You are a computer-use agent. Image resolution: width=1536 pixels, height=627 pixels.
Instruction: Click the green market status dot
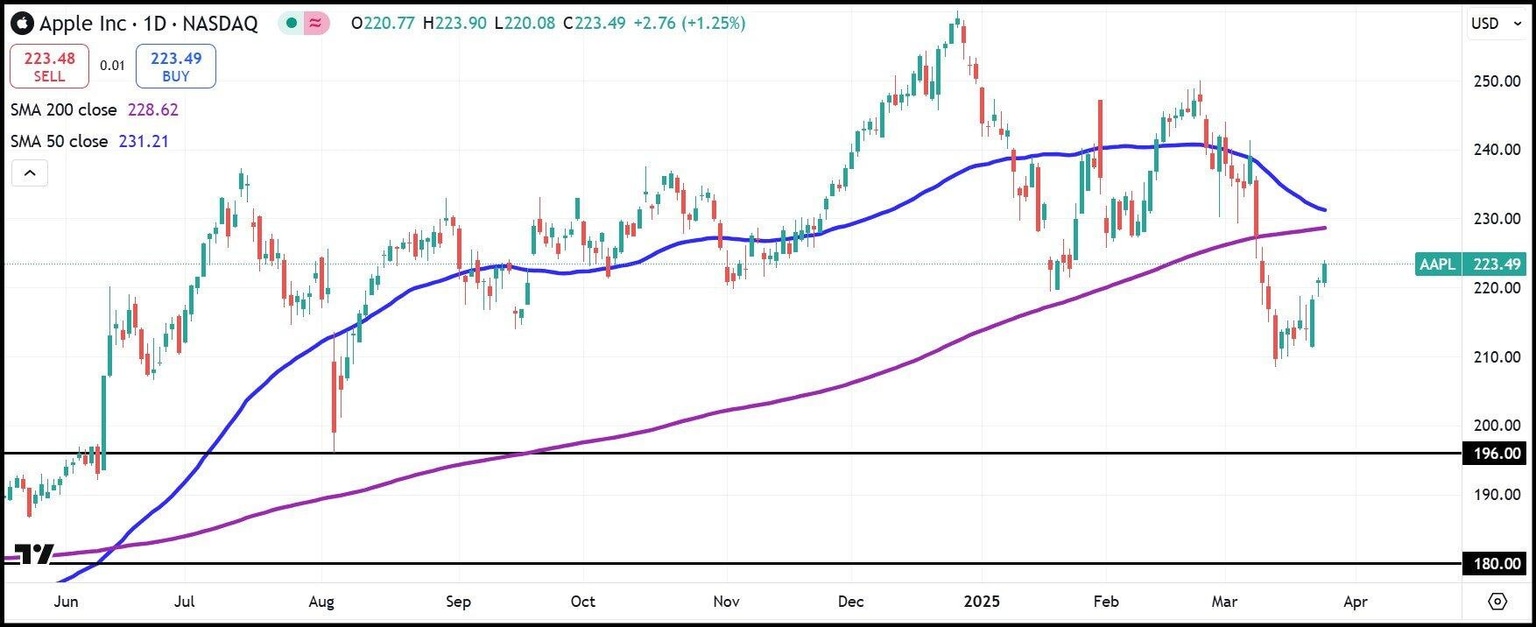pyautogui.click(x=290, y=23)
